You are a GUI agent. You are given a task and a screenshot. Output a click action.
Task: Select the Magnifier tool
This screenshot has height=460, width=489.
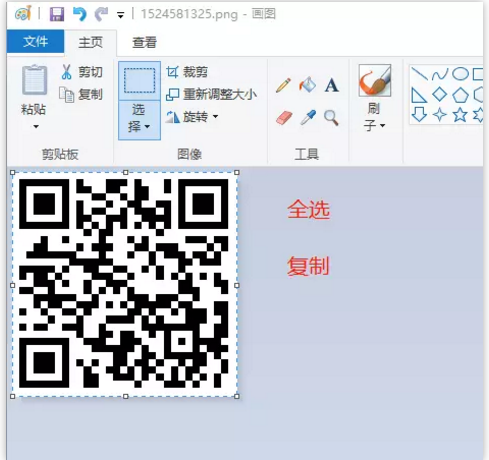pos(331,118)
